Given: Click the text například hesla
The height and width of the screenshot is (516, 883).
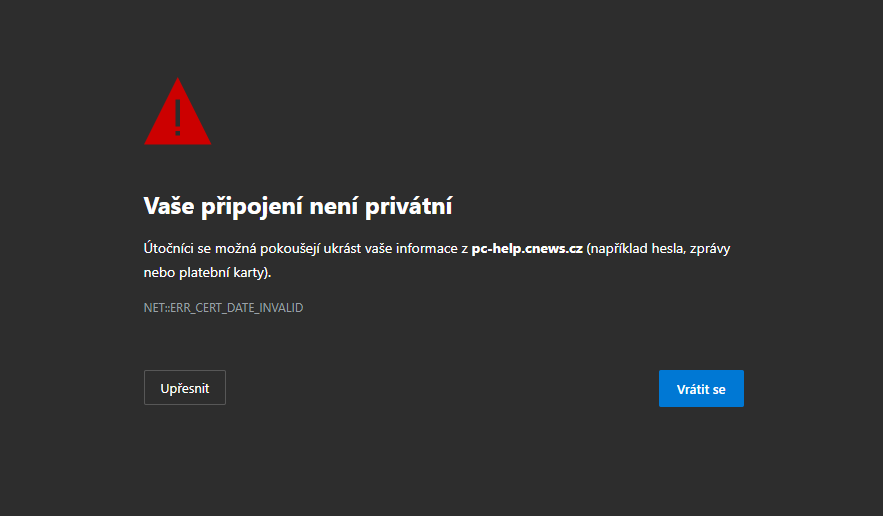Looking at the screenshot, I should 634,248.
